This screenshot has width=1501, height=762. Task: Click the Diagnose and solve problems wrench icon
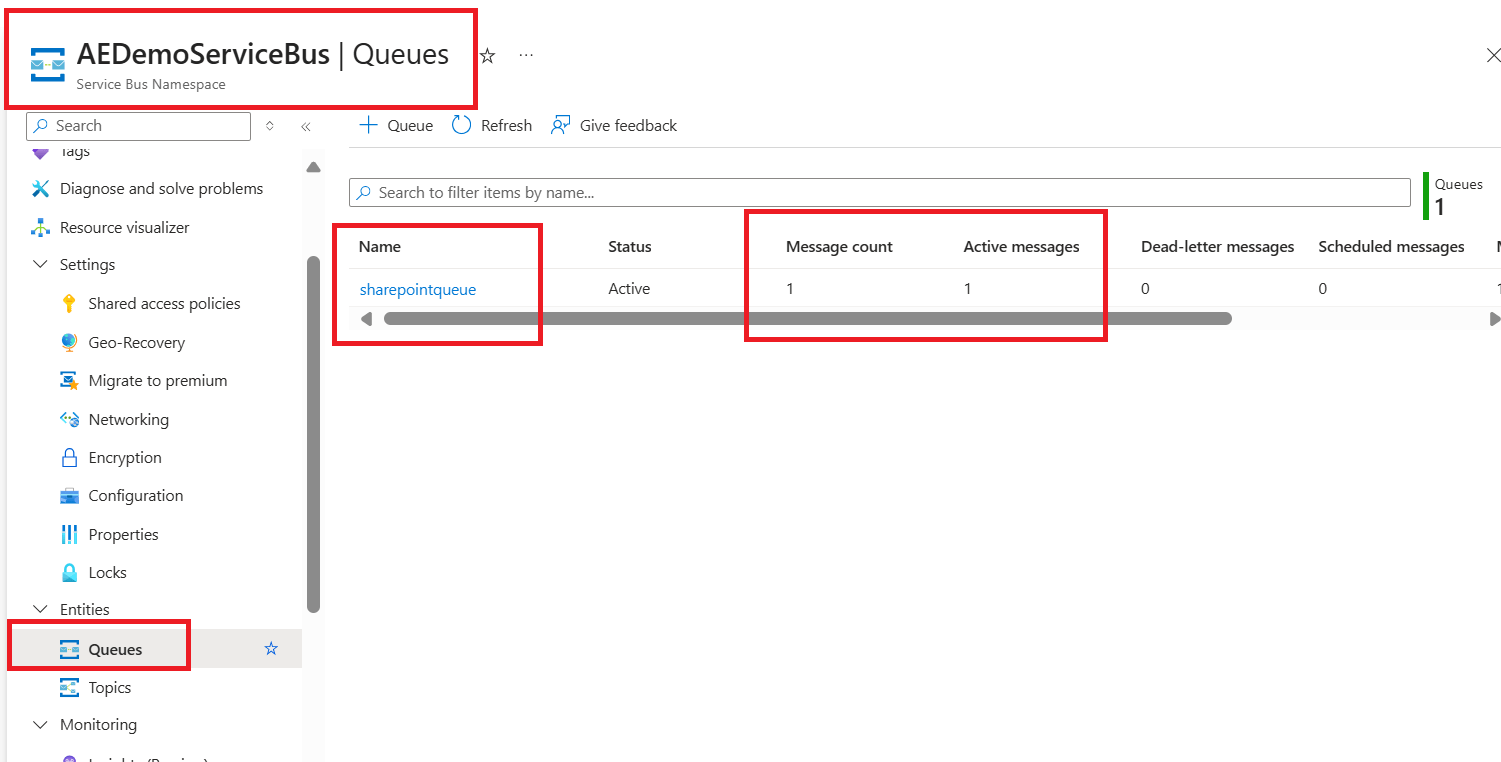(x=41, y=189)
